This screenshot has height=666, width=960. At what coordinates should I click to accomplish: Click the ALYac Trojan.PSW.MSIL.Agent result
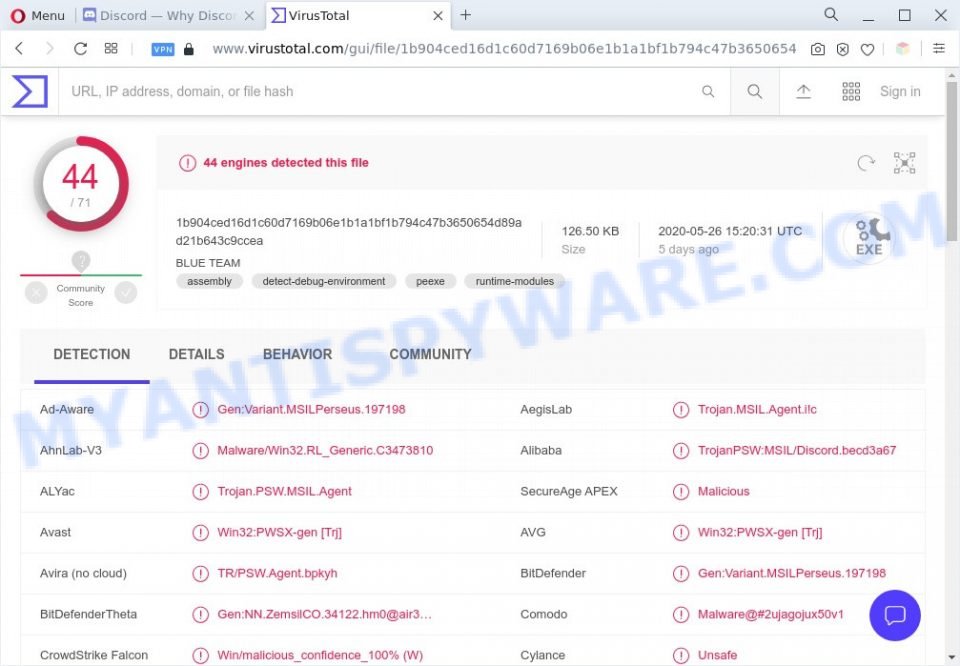pyautogui.click(x=284, y=492)
